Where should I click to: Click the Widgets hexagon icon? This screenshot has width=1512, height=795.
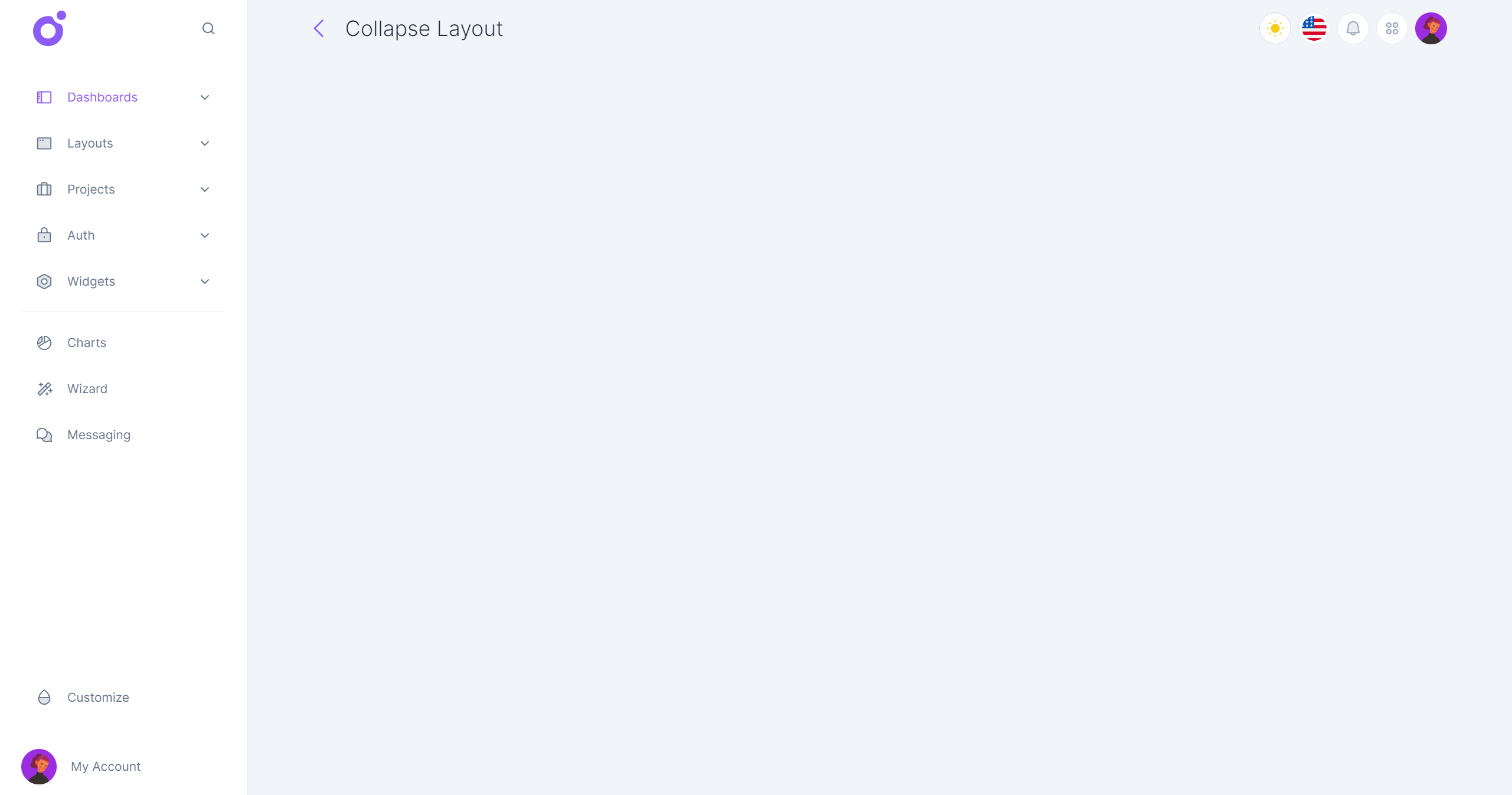click(44, 282)
